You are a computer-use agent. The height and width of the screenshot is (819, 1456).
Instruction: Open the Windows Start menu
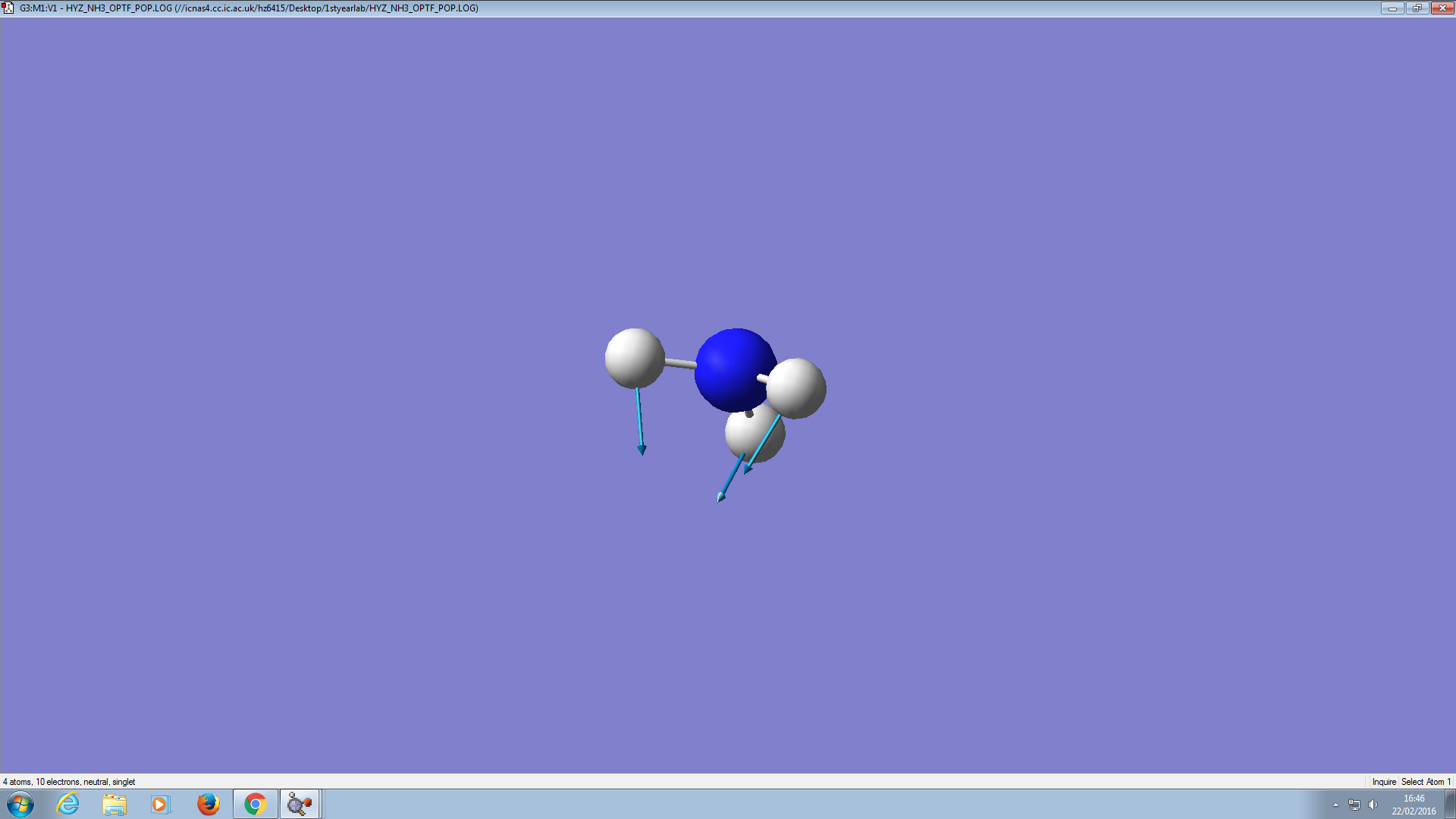[20, 804]
